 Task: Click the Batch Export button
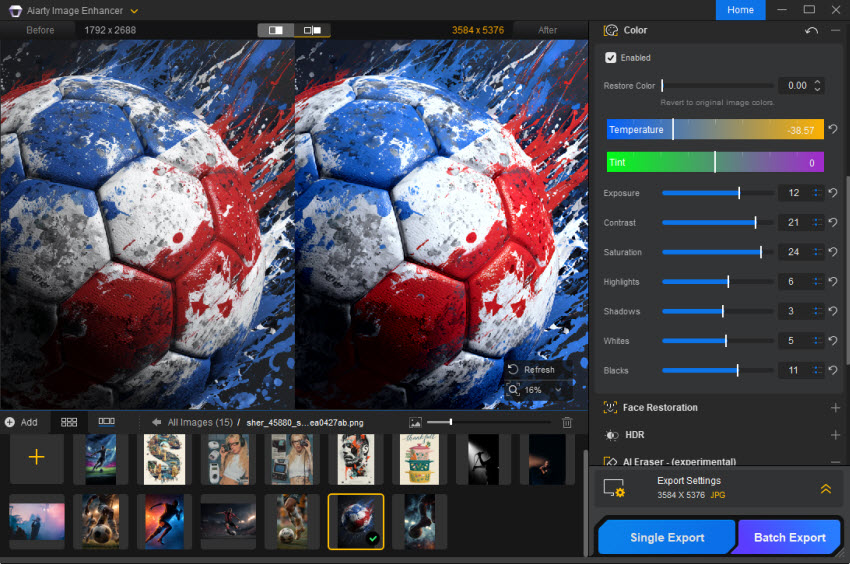coord(789,537)
